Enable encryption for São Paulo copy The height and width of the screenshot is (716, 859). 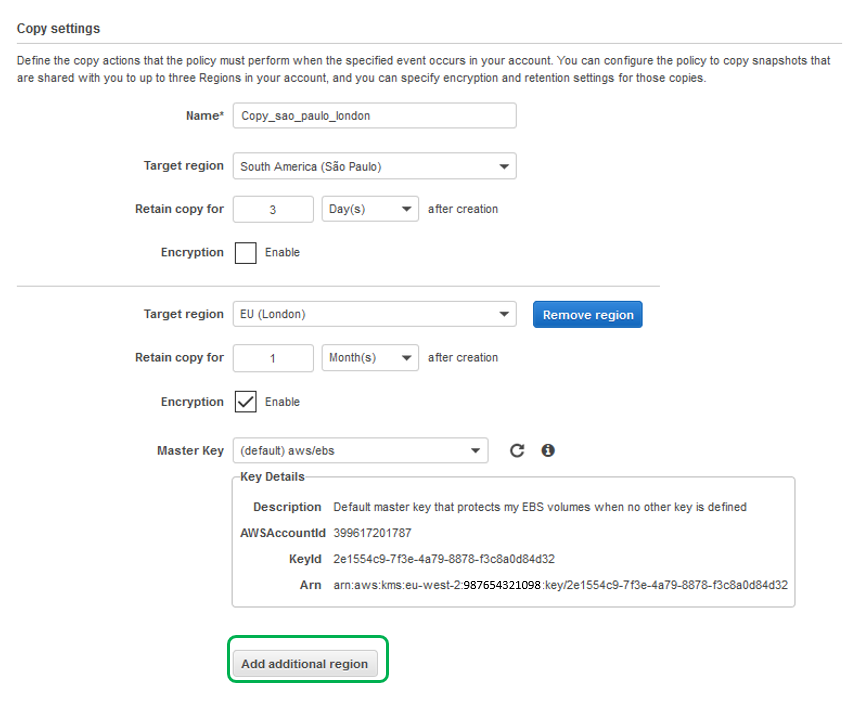245,252
